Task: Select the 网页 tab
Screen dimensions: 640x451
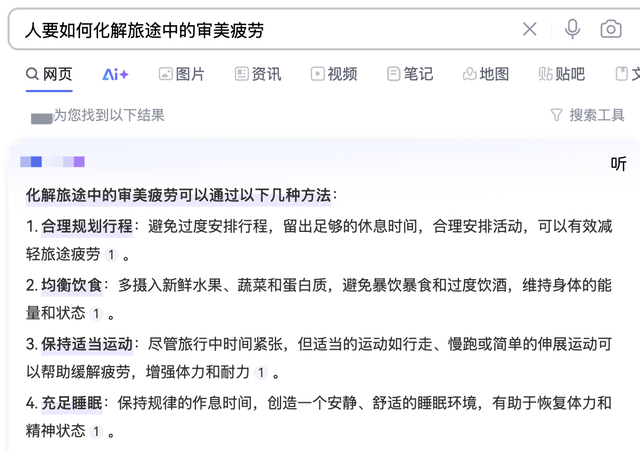Action: pos(49,74)
